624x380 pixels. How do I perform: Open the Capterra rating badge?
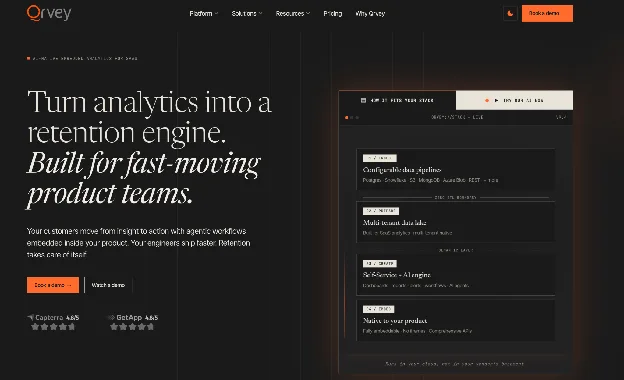[x=53, y=322]
